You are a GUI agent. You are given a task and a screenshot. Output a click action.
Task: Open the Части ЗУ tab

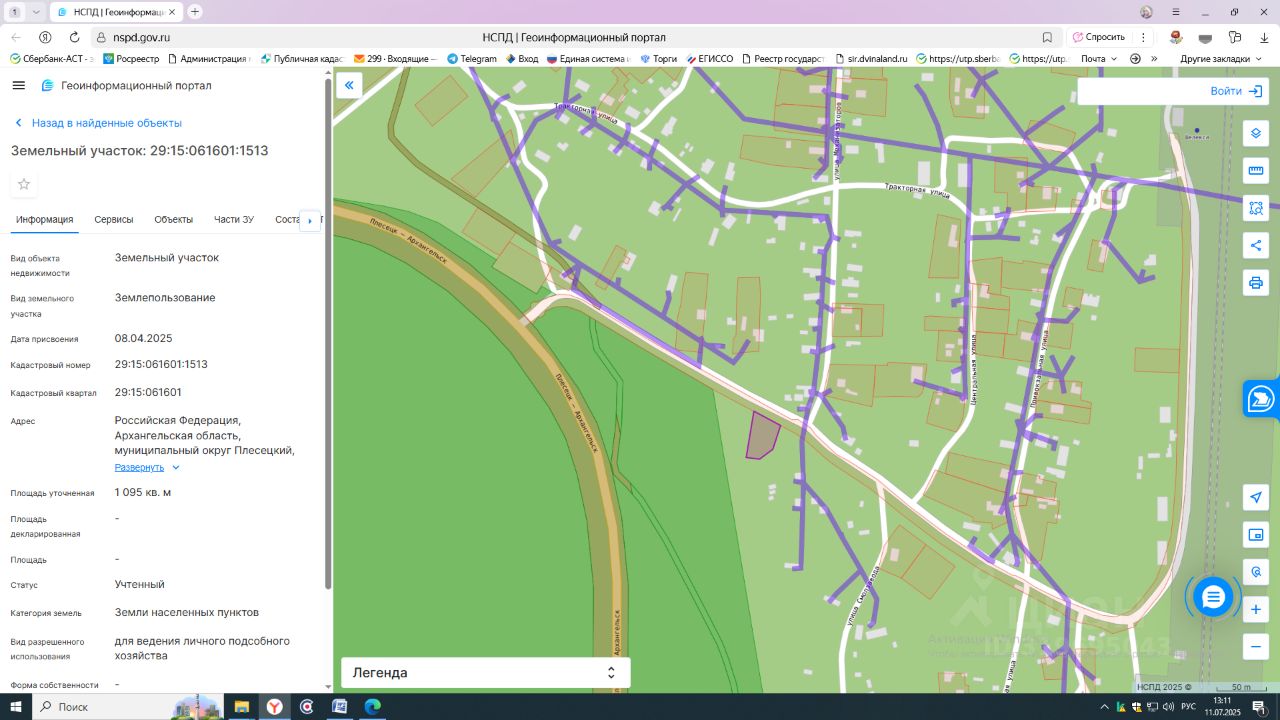pyautogui.click(x=234, y=220)
